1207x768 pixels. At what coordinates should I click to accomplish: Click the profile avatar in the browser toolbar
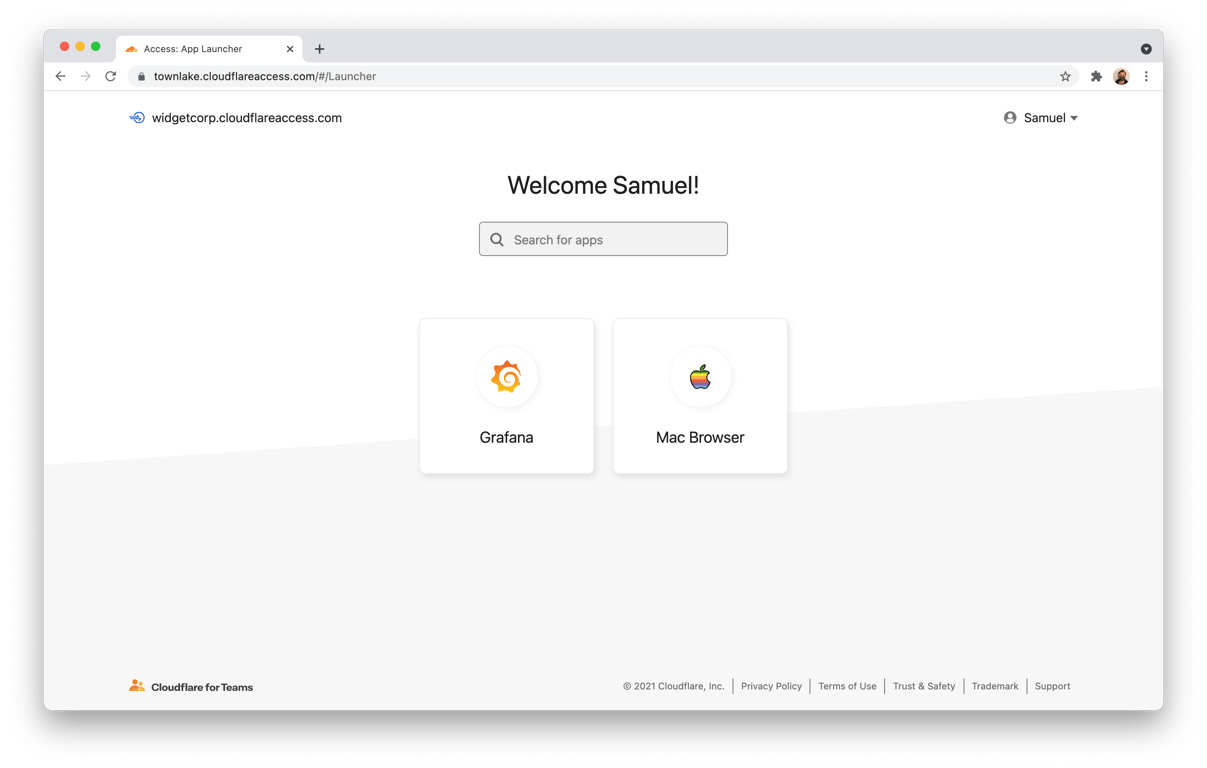[x=1121, y=76]
